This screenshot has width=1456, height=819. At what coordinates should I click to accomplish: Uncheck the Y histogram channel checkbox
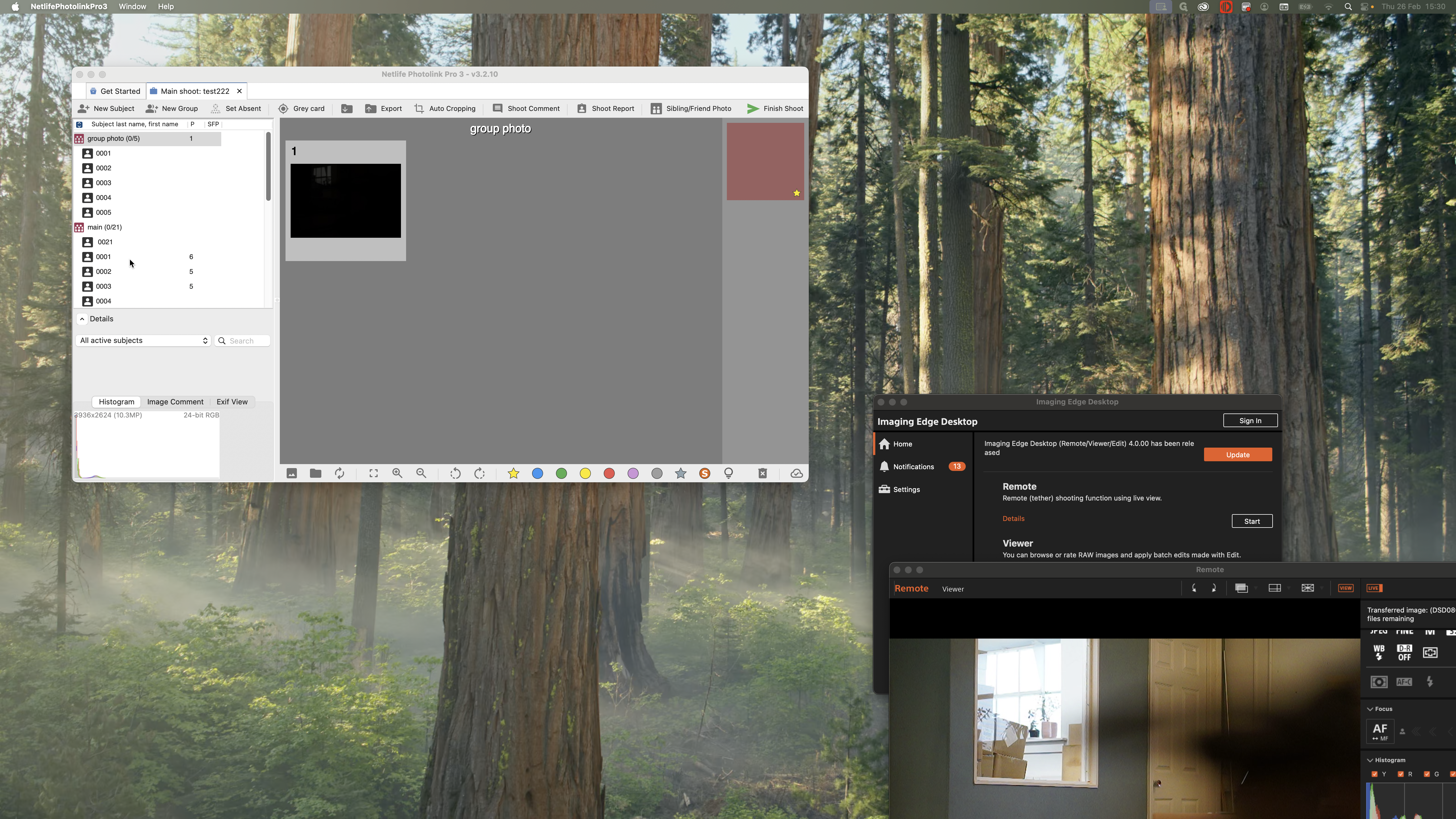click(x=1375, y=774)
